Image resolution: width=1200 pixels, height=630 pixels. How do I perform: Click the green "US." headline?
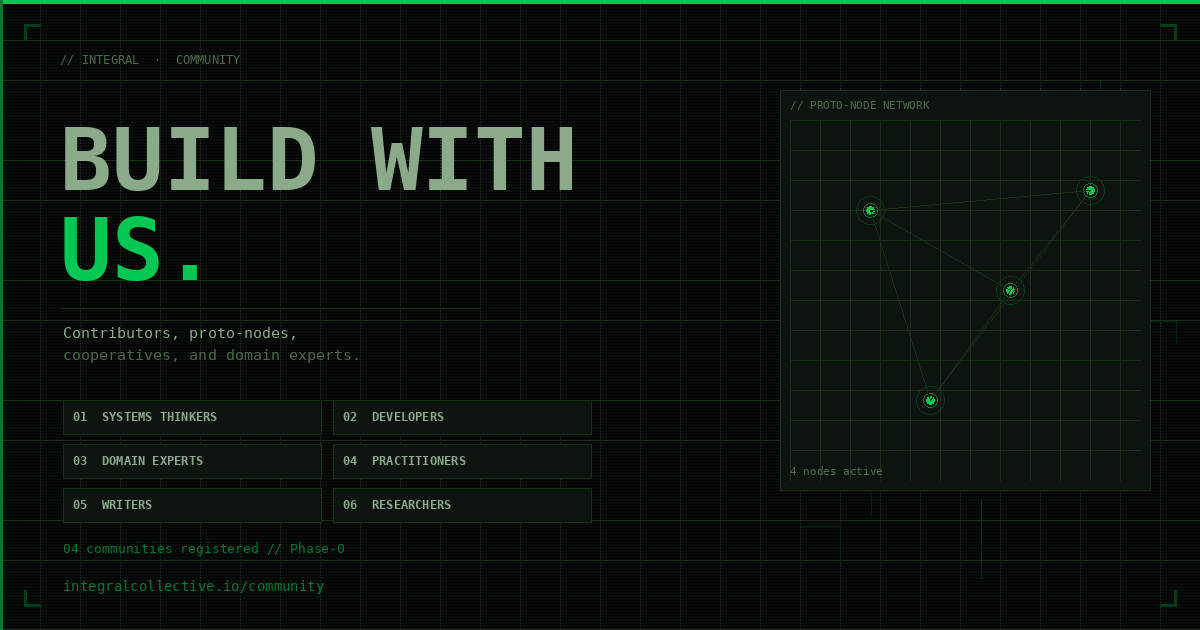(133, 250)
